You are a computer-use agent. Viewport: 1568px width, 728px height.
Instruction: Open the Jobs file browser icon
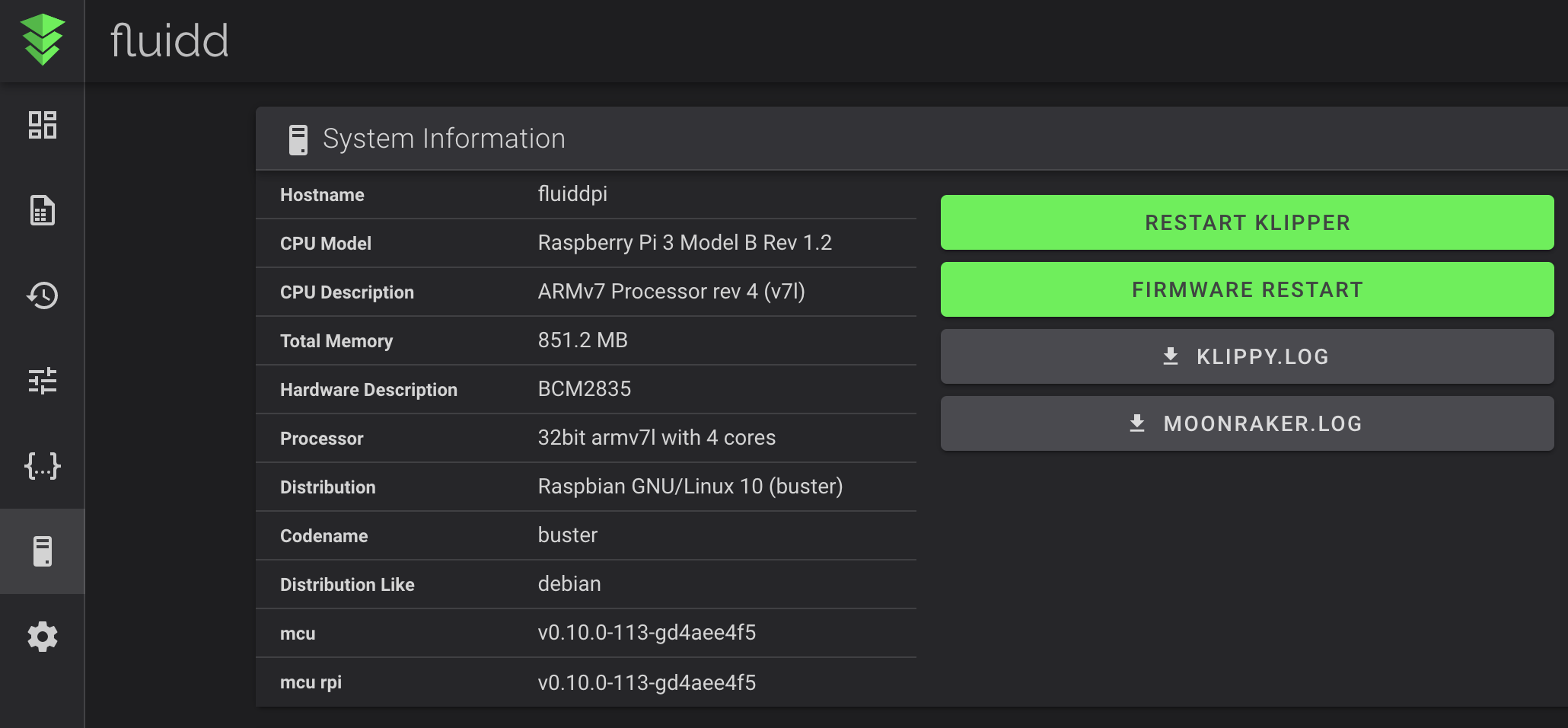pos(43,211)
